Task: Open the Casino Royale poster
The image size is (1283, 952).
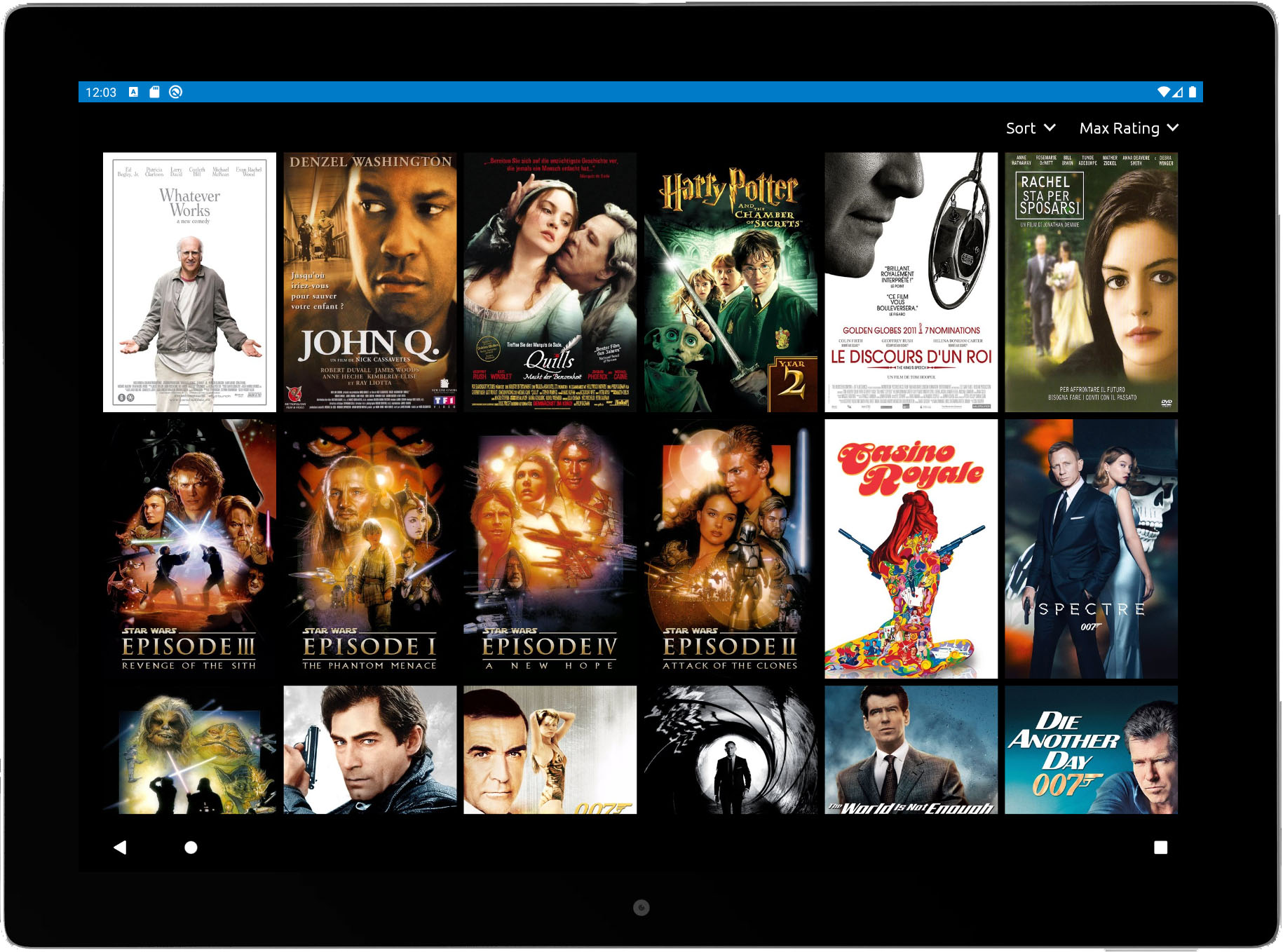Action: pos(911,549)
